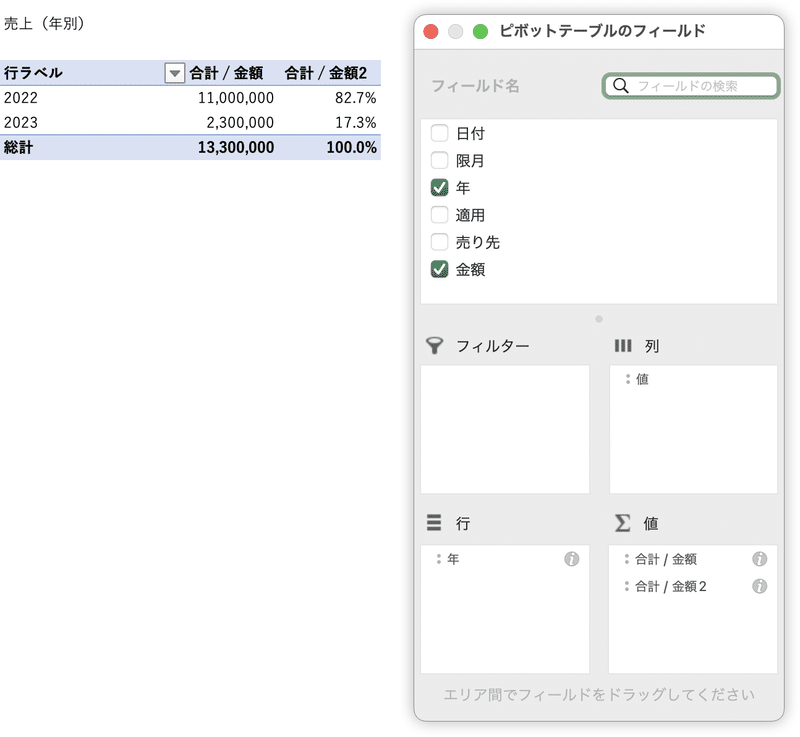Viewport: 800px width, 737px height.
Task: Click the panel divider dot handle
Action: [x=599, y=319]
